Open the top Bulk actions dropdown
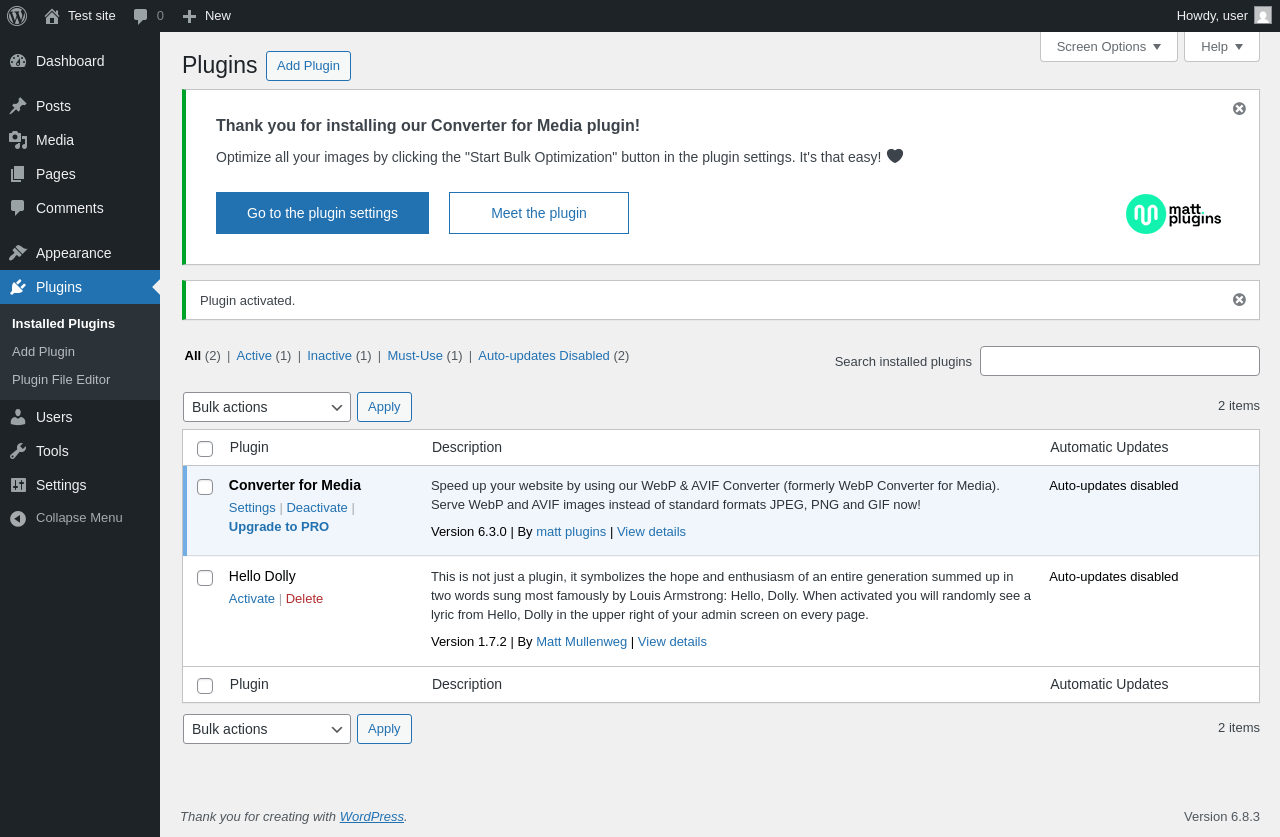1280x837 pixels. (267, 407)
